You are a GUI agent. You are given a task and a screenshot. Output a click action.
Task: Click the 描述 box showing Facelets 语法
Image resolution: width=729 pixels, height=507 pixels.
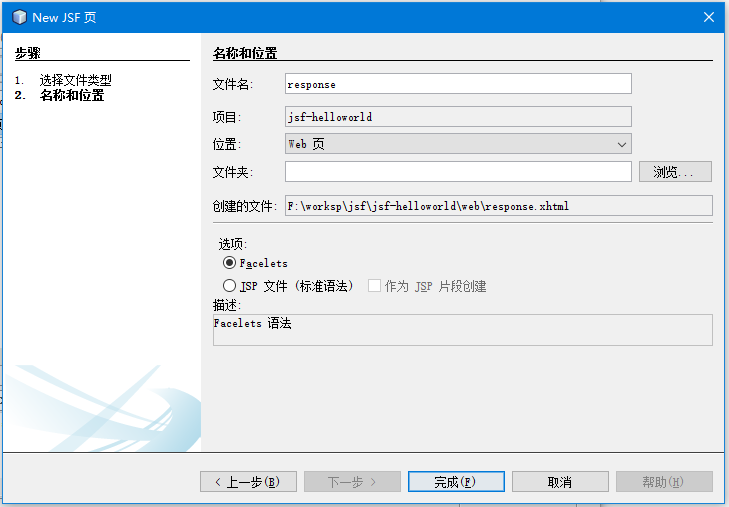tap(462, 330)
